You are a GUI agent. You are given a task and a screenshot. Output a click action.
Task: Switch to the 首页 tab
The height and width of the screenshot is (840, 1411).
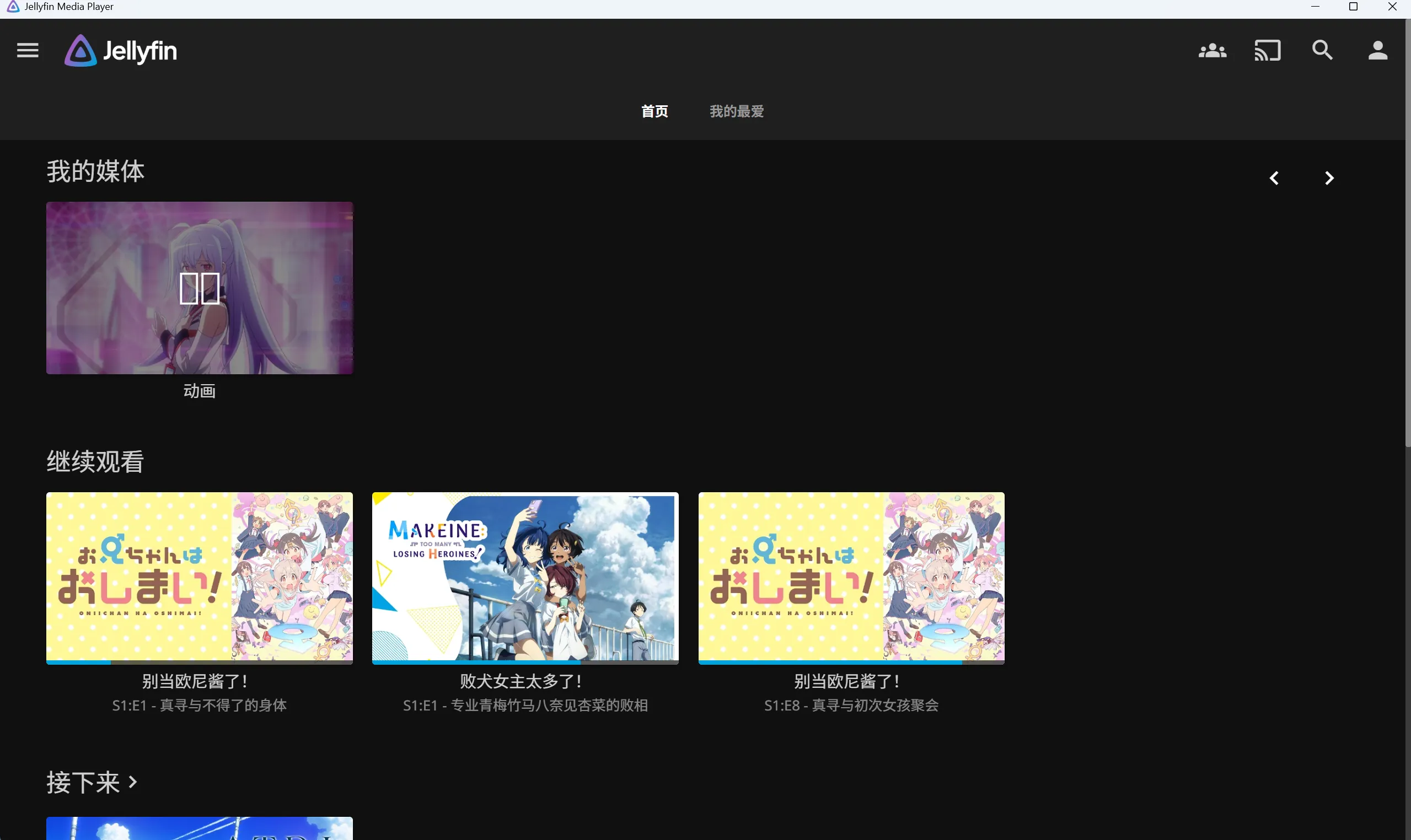(654, 111)
